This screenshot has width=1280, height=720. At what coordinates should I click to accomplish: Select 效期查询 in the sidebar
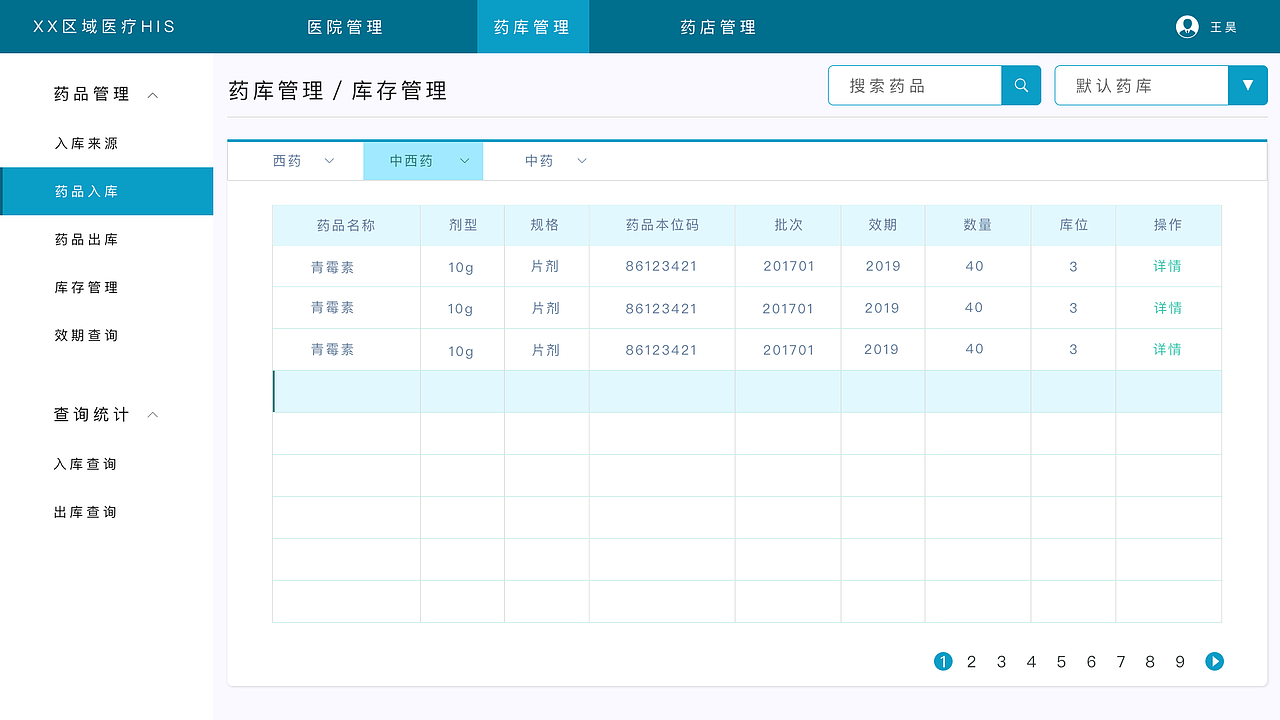(85, 335)
